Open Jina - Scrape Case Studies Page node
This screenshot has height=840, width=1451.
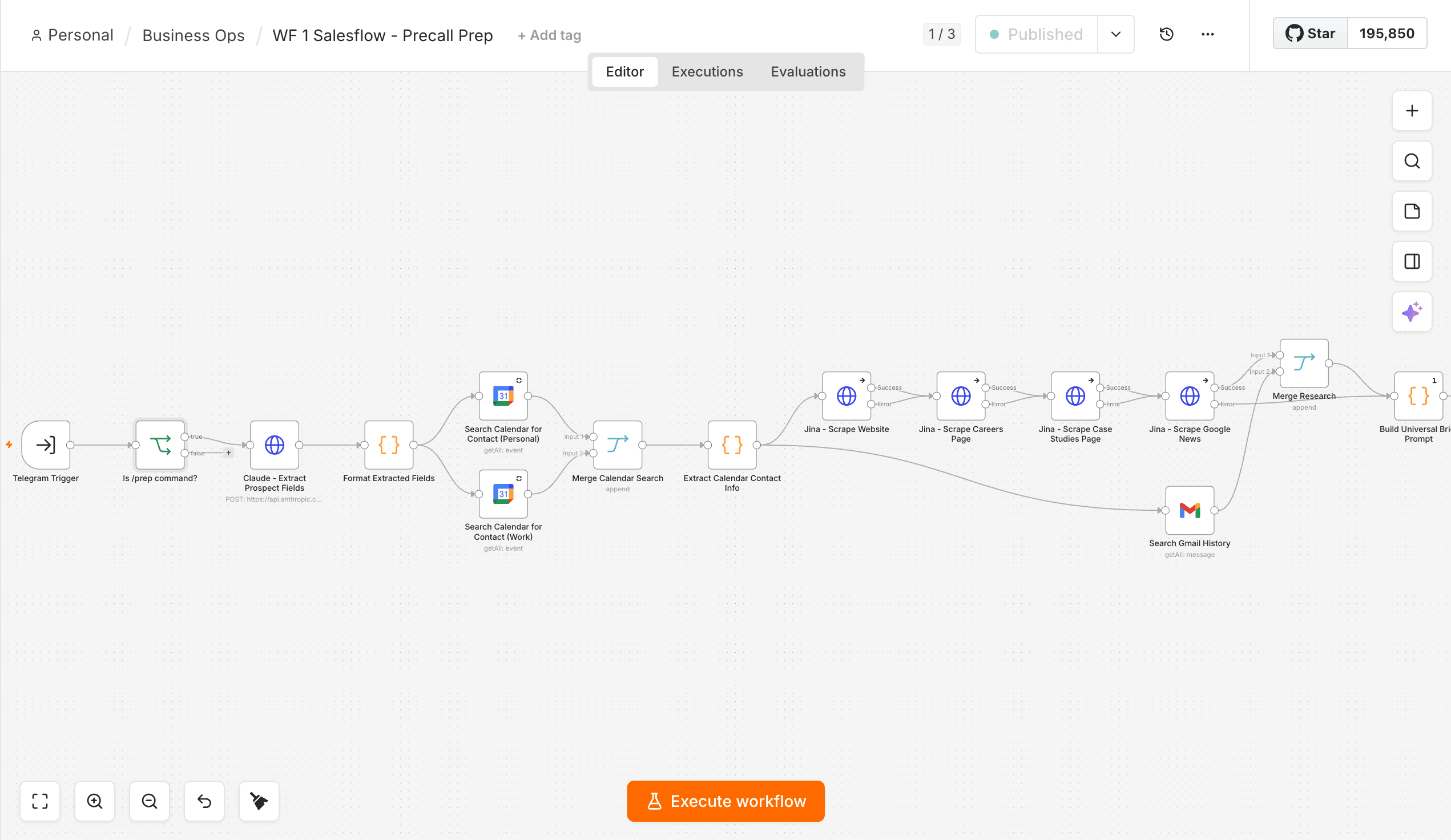point(1075,395)
